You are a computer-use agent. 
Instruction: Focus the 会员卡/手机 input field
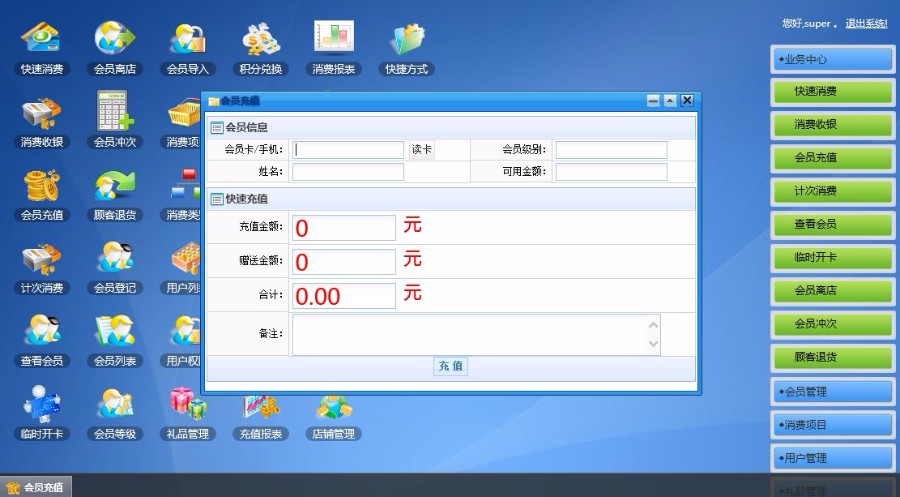(x=348, y=150)
